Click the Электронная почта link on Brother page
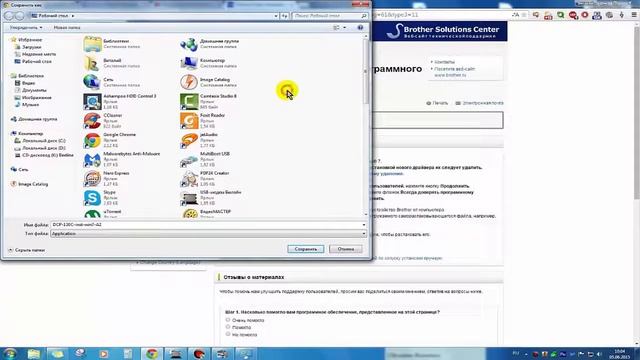 [479, 103]
